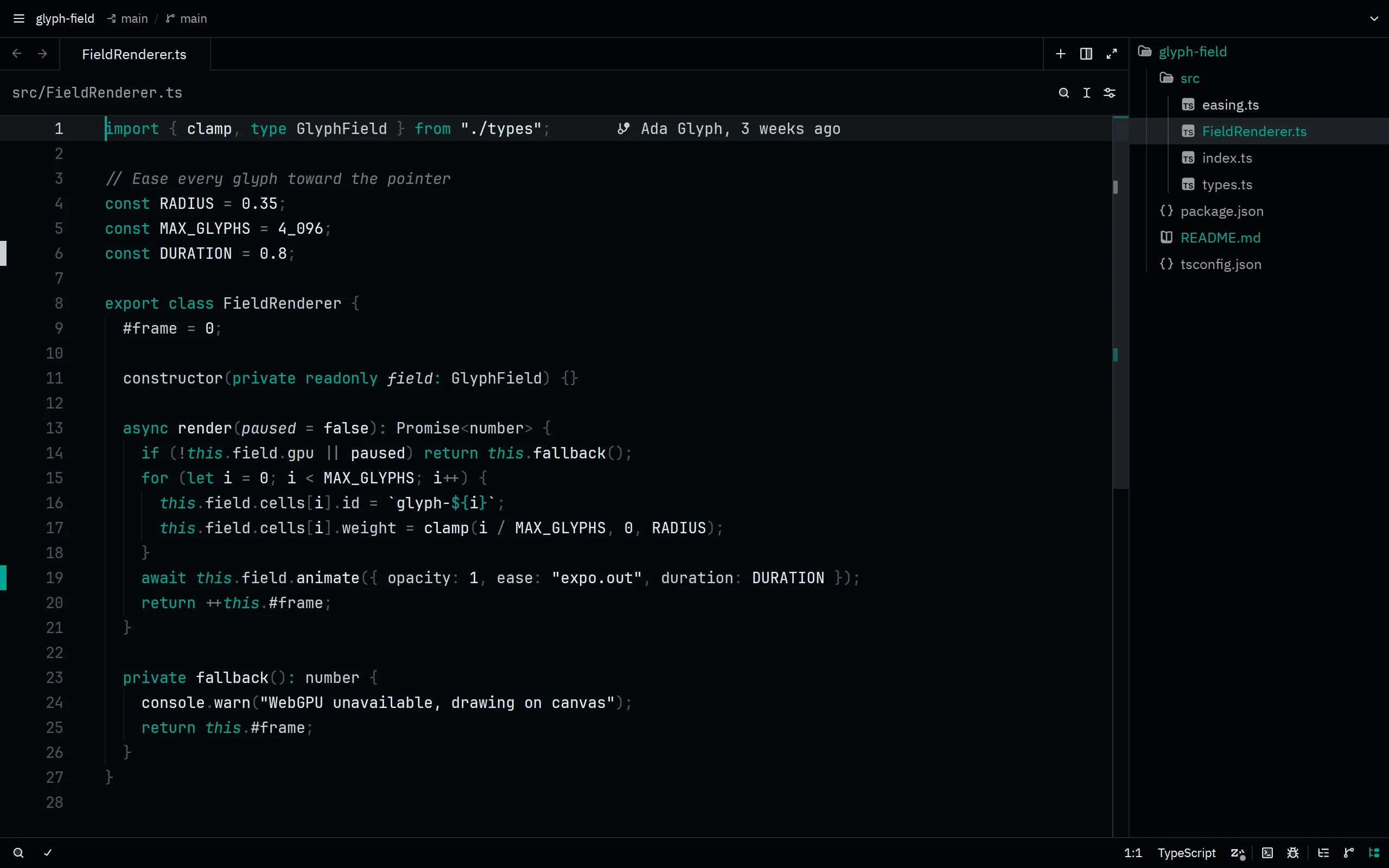Open the glyph-field project picker

point(65,18)
